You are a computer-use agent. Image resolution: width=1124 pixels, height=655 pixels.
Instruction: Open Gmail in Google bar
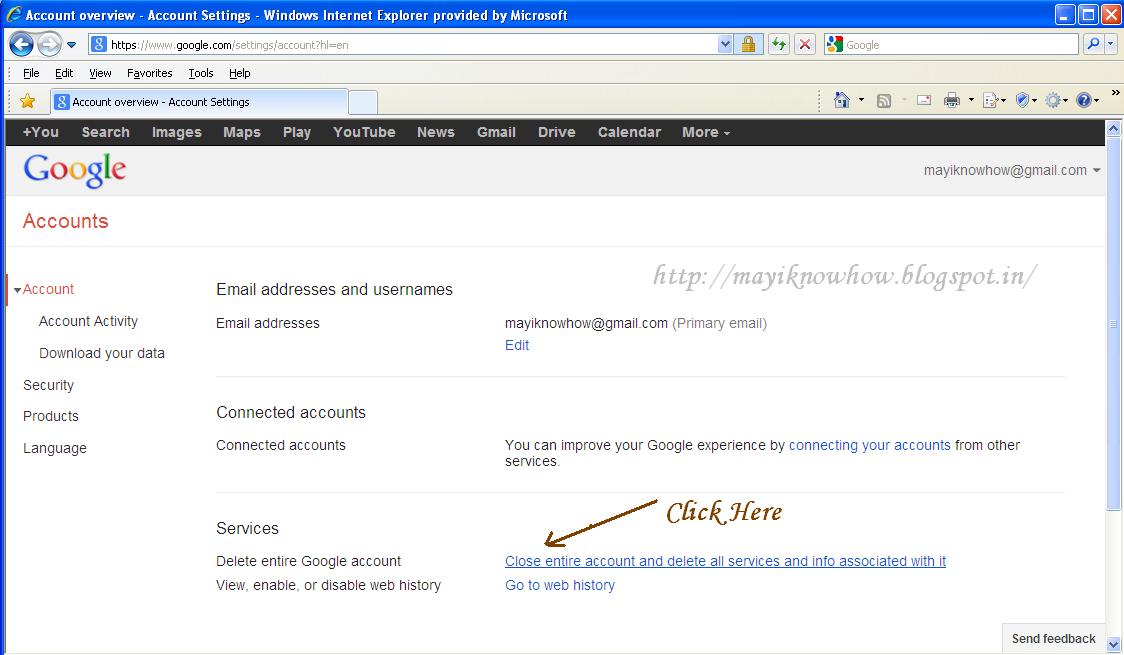(496, 133)
